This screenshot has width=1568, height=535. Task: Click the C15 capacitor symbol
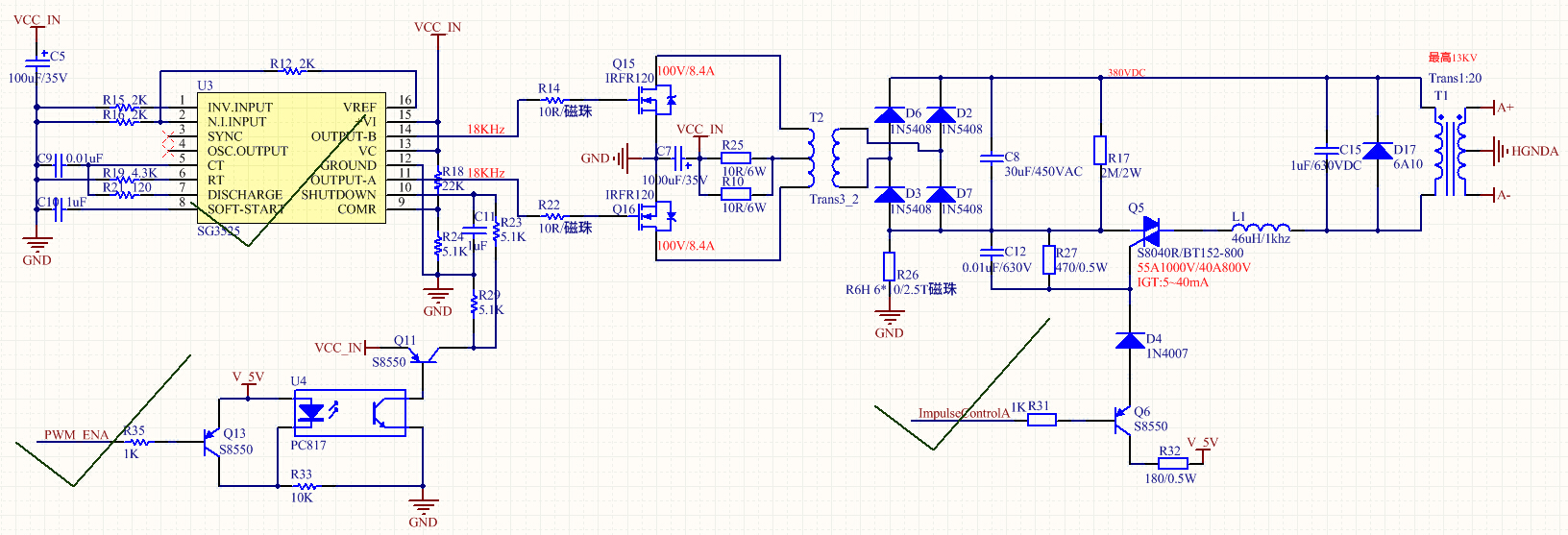[x=1327, y=151]
